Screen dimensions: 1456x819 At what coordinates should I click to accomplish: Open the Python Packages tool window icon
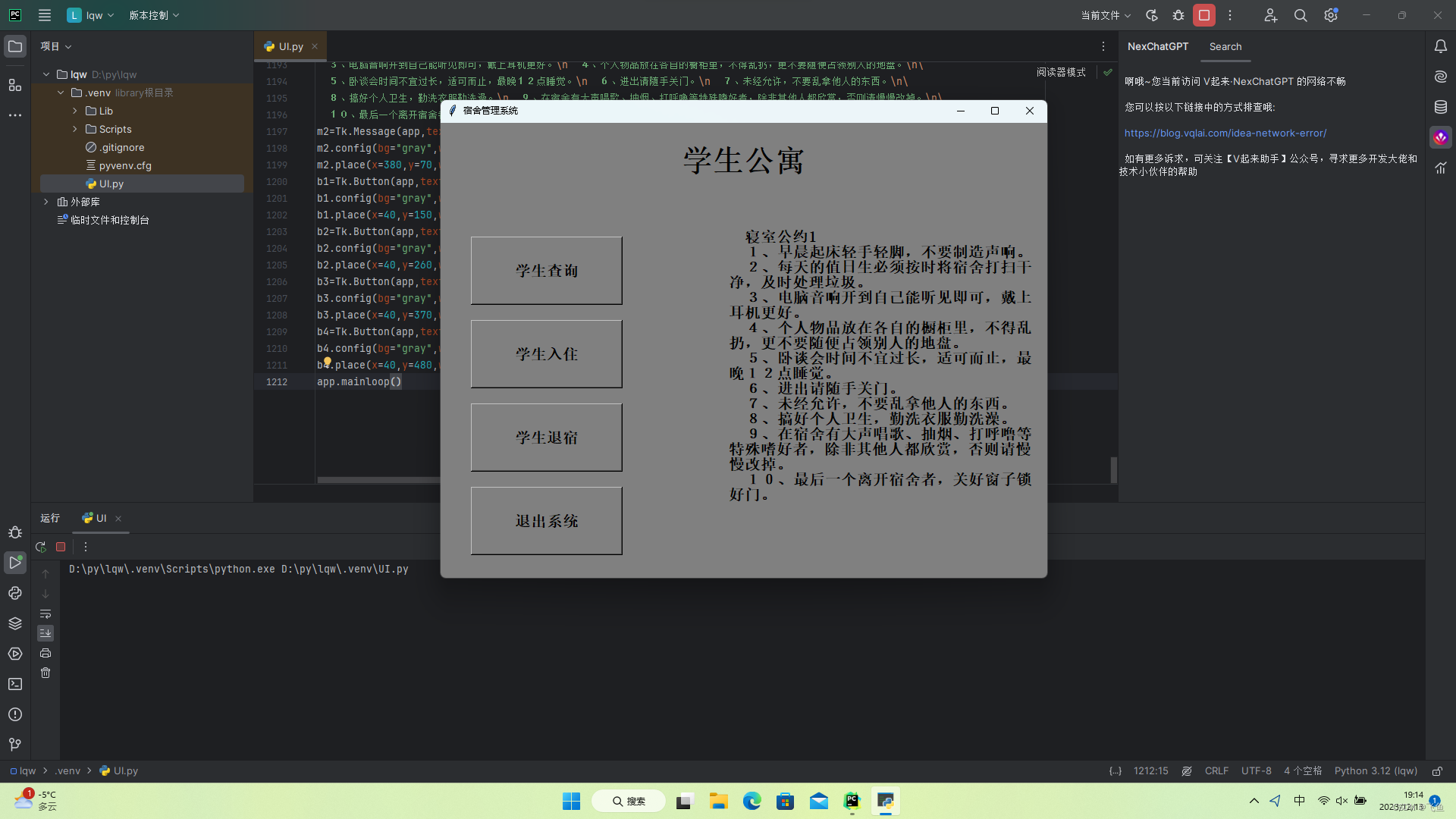pos(15,623)
